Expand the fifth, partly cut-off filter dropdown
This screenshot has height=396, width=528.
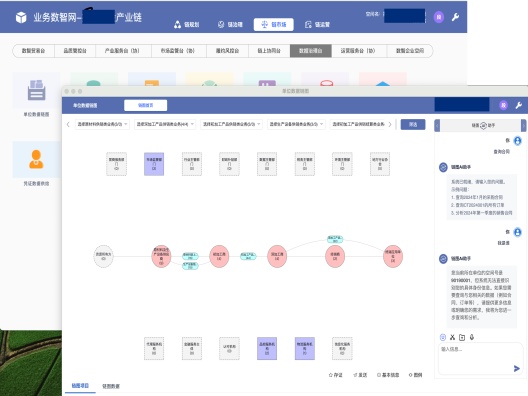point(358,124)
